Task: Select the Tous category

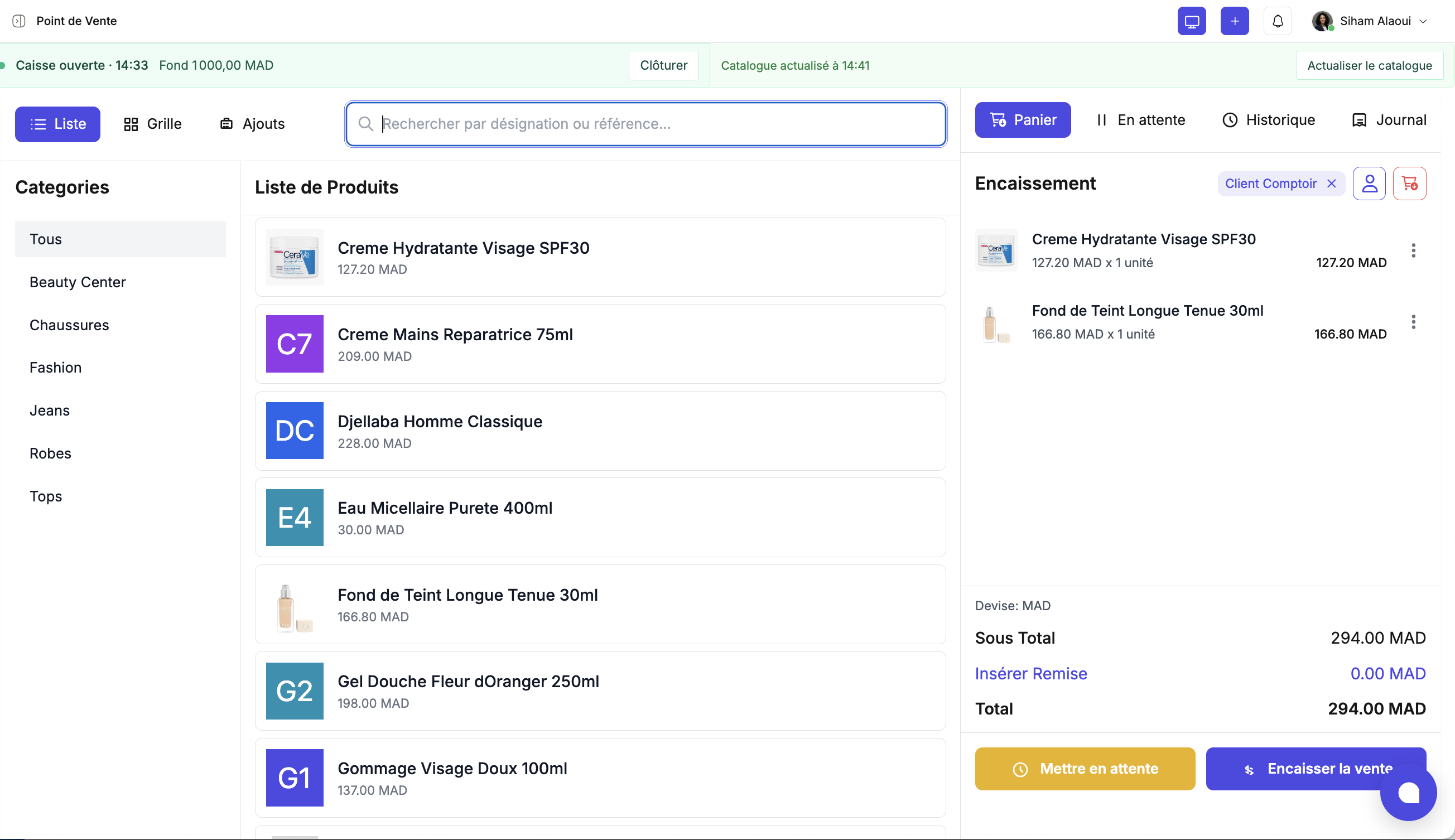Action: pos(121,239)
